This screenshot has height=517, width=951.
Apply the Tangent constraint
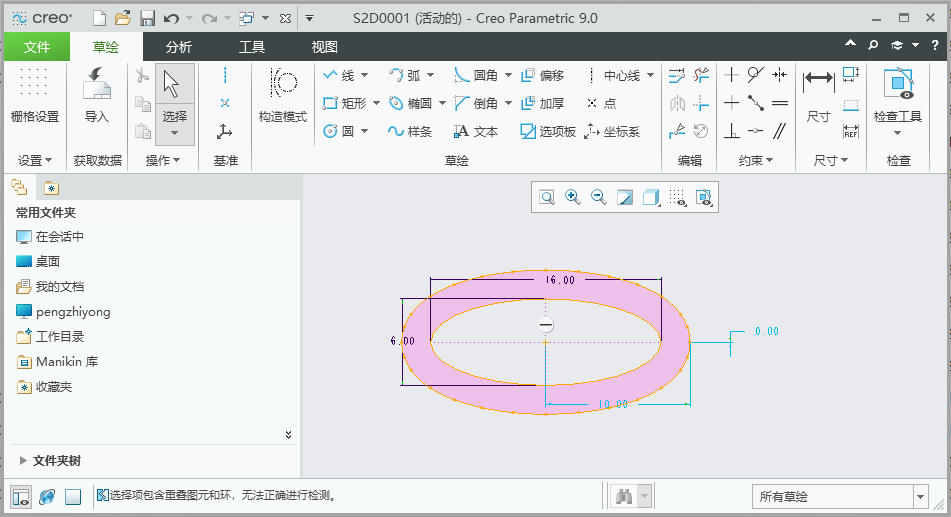tap(755, 75)
